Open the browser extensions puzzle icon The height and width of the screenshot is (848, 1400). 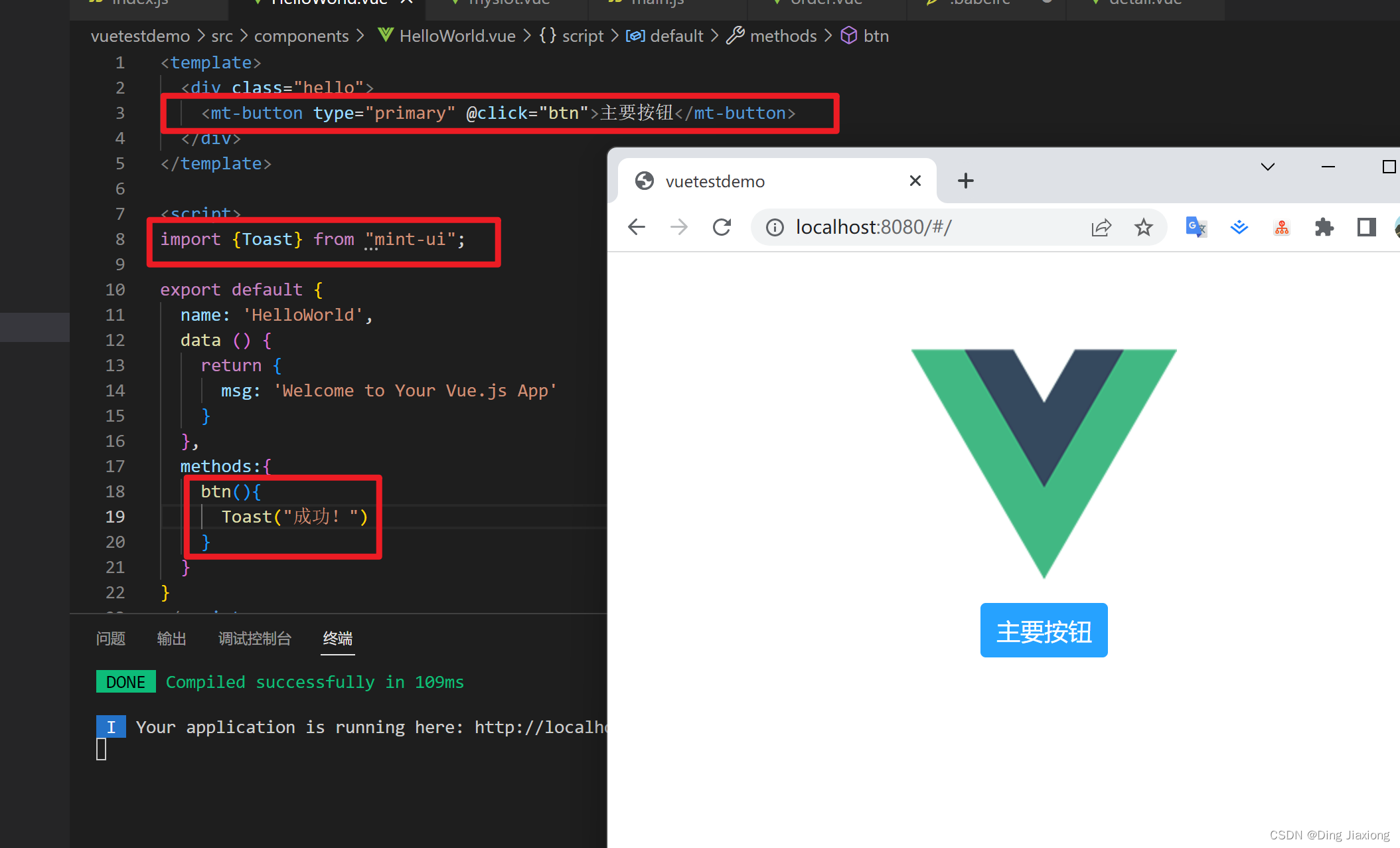click(1324, 228)
